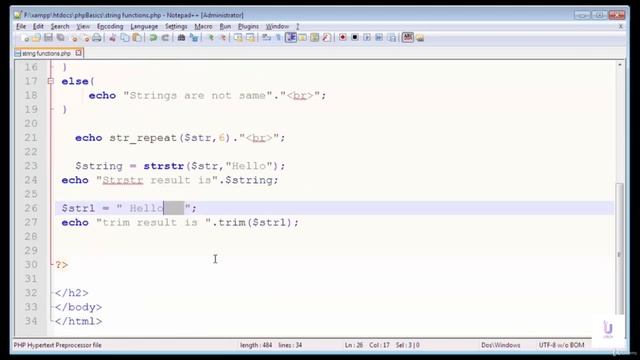640x360 pixels.
Task: Save the current file using toolbar
Action: point(48,38)
